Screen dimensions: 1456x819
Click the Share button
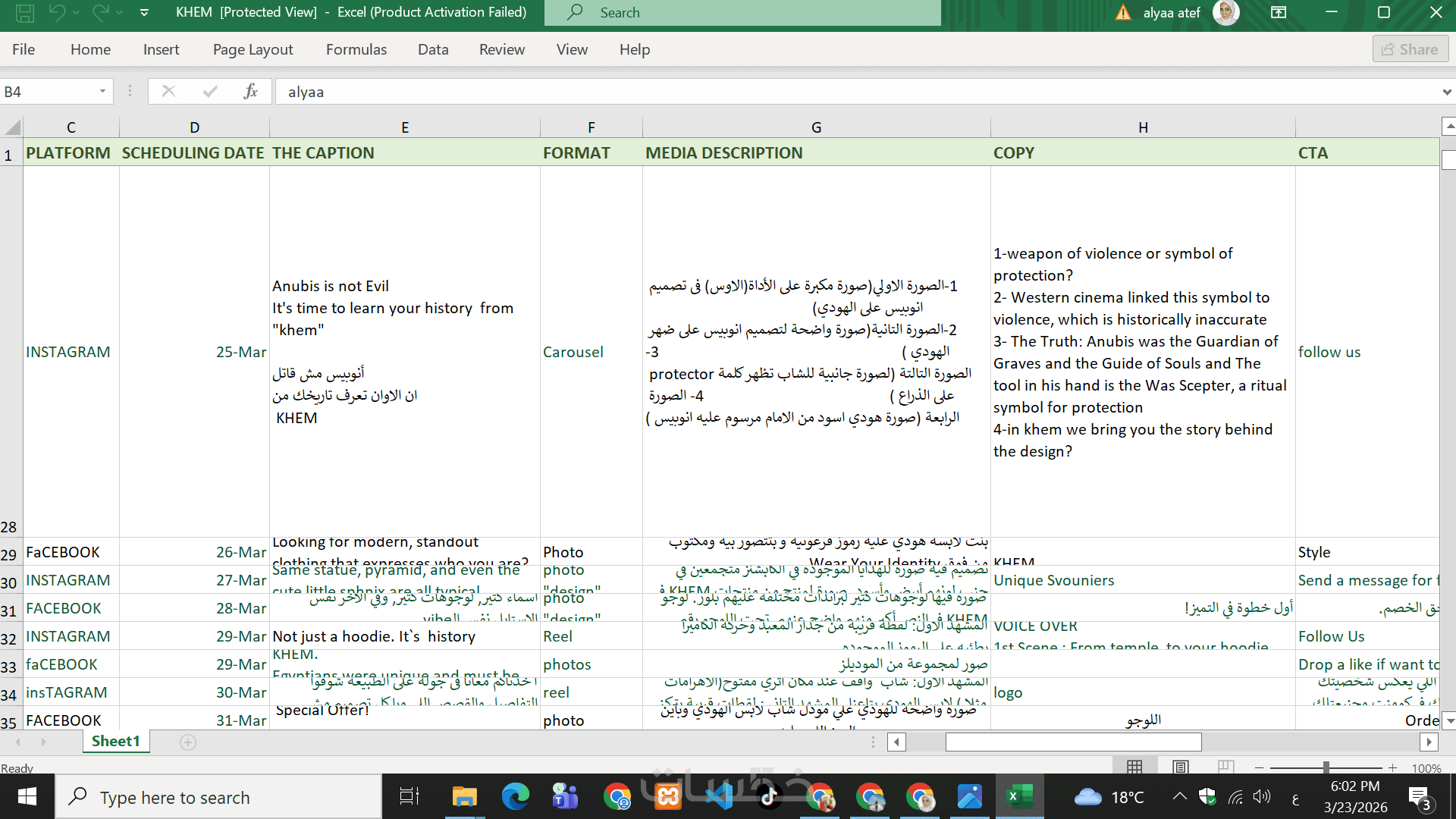1410,49
